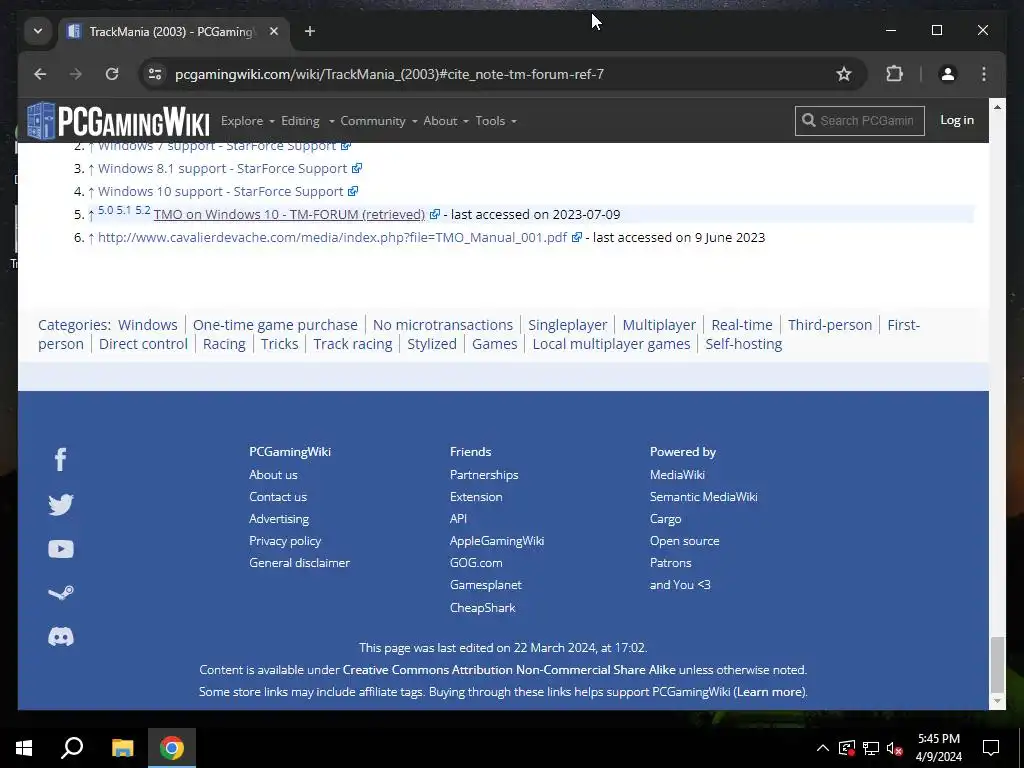Click network icon in system tray
Image resolution: width=1024 pixels, height=768 pixels.
point(871,748)
